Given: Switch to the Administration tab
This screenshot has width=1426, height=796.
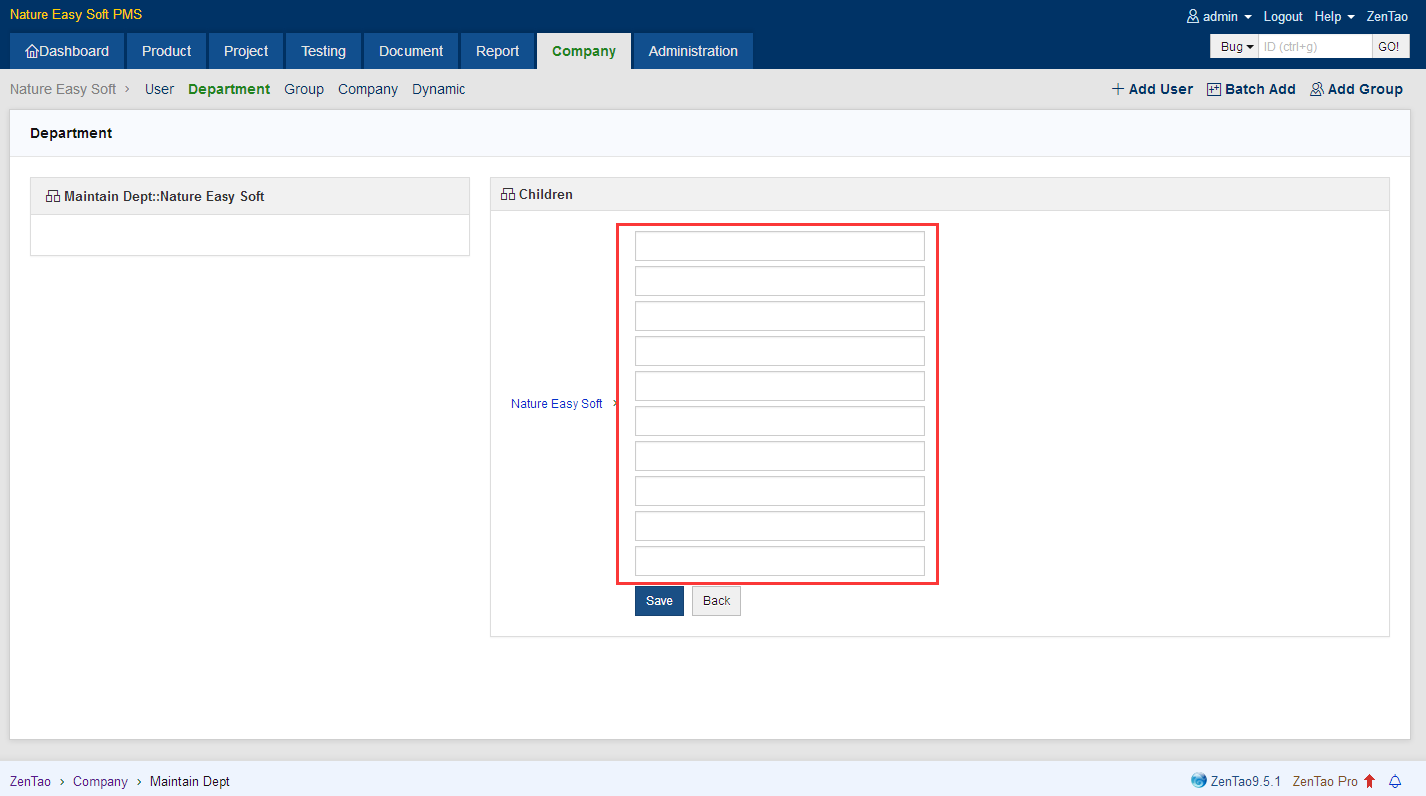Looking at the screenshot, I should [693, 51].
